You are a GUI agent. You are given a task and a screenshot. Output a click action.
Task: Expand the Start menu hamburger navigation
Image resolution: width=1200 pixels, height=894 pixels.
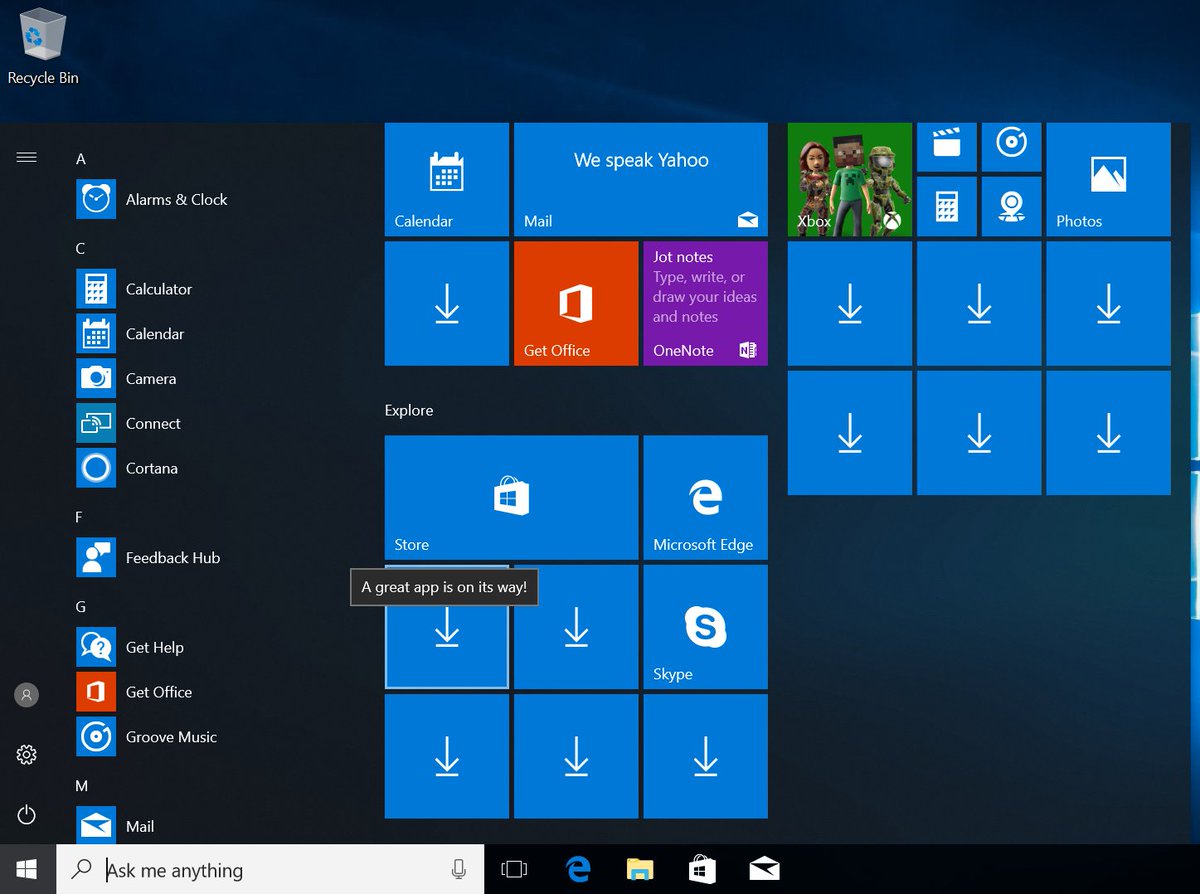tap(27, 157)
